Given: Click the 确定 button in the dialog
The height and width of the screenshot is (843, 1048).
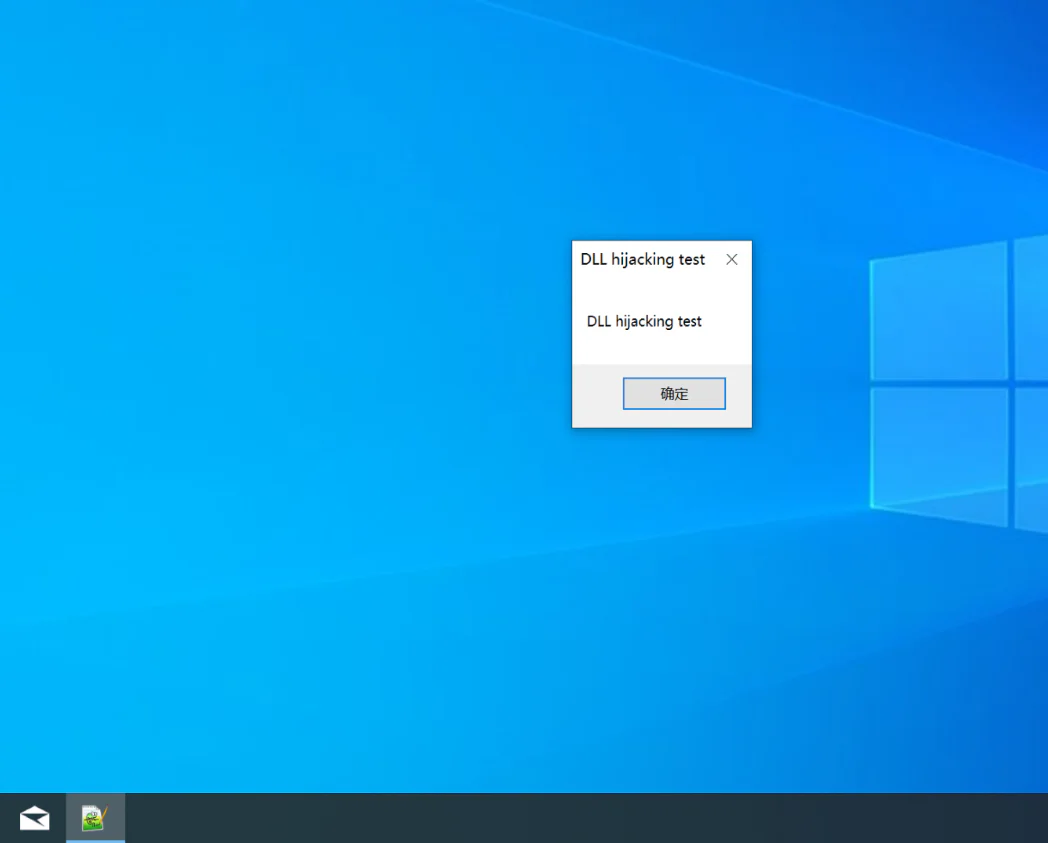Looking at the screenshot, I should point(674,393).
